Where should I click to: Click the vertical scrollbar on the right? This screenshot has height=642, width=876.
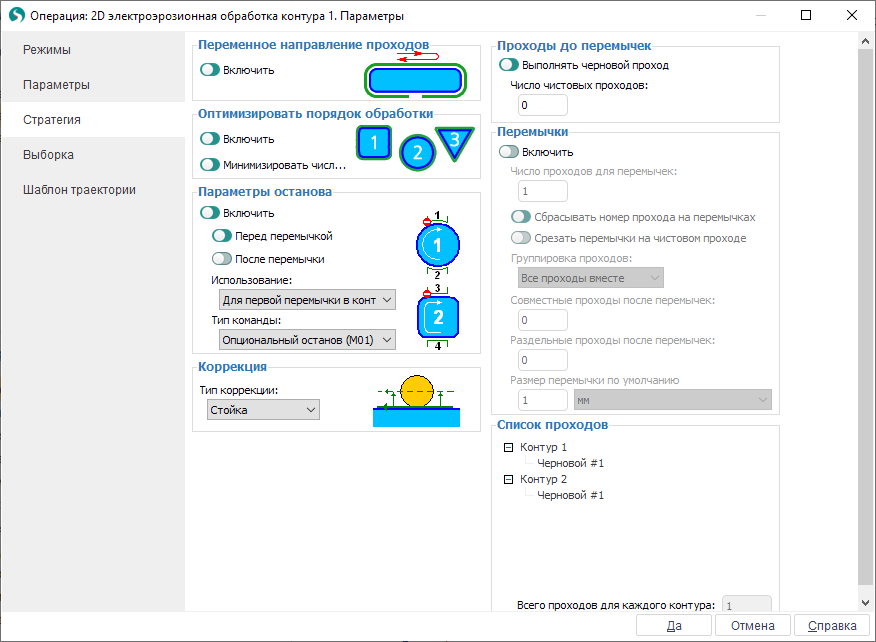[866, 320]
